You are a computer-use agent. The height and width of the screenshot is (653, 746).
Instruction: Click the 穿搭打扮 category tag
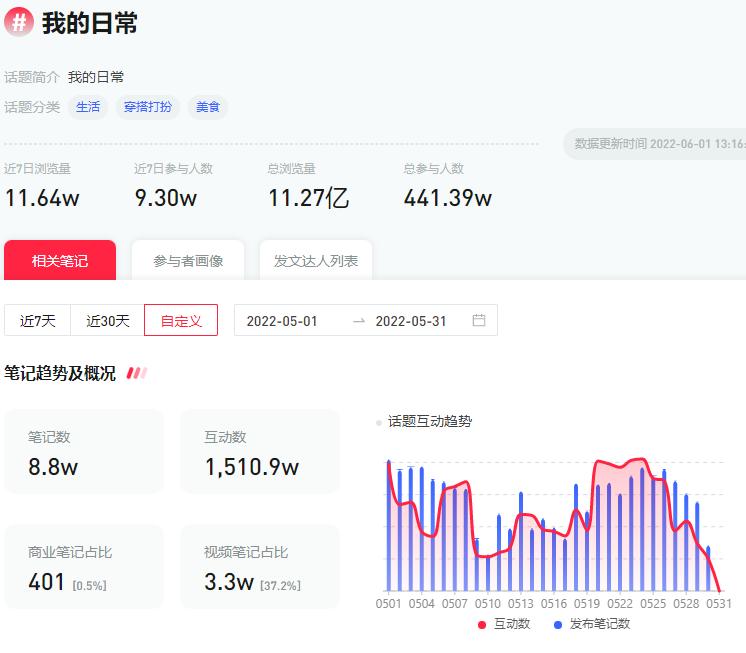pyautogui.click(x=148, y=107)
